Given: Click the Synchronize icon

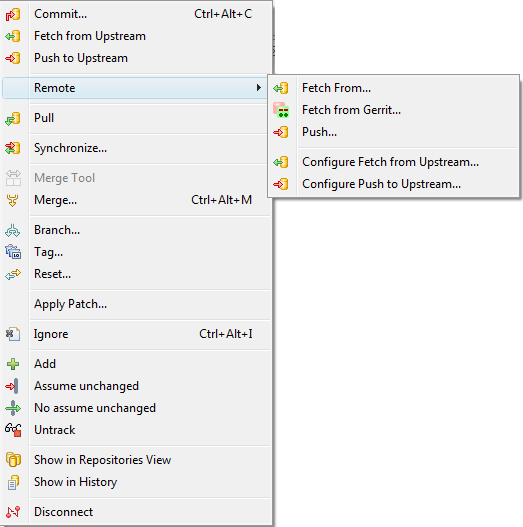Looking at the screenshot, I should click(x=13, y=148).
